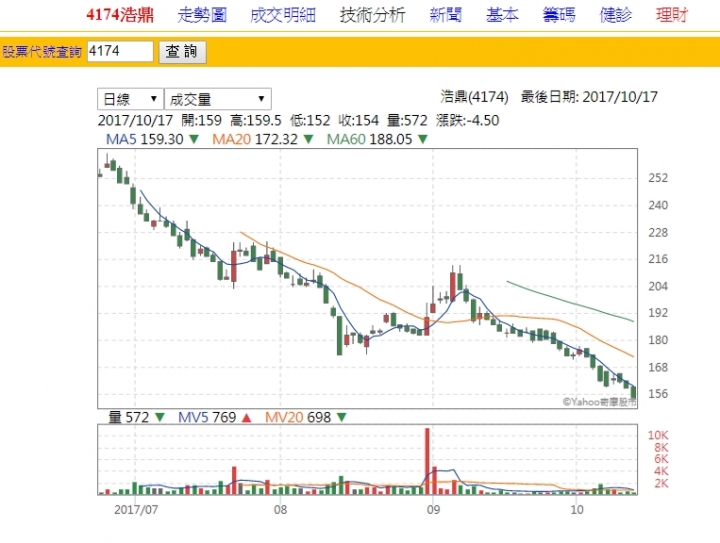Click the 高:159.5 high price text
Image resolution: width=720 pixels, height=543 pixels.
coord(256,120)
